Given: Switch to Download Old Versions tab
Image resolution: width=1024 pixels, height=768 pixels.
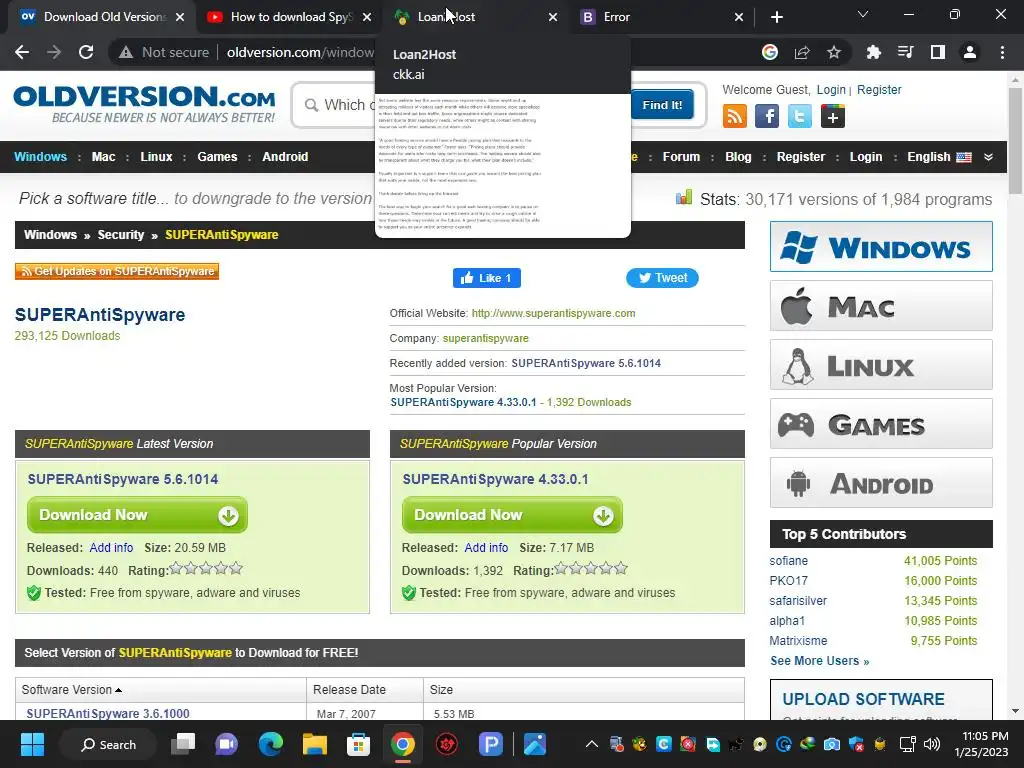Looking at the screenshot, I should coord(102,17).
